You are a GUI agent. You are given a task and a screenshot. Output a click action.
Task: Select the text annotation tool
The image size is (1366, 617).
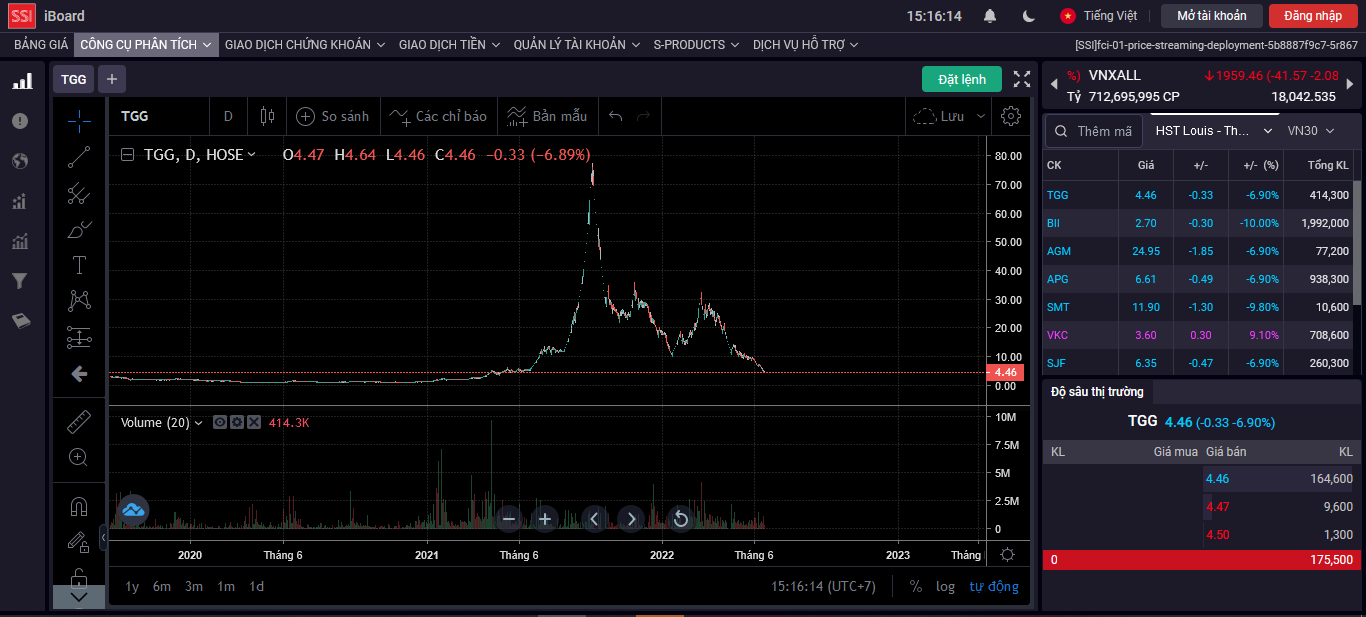(79, 265)
